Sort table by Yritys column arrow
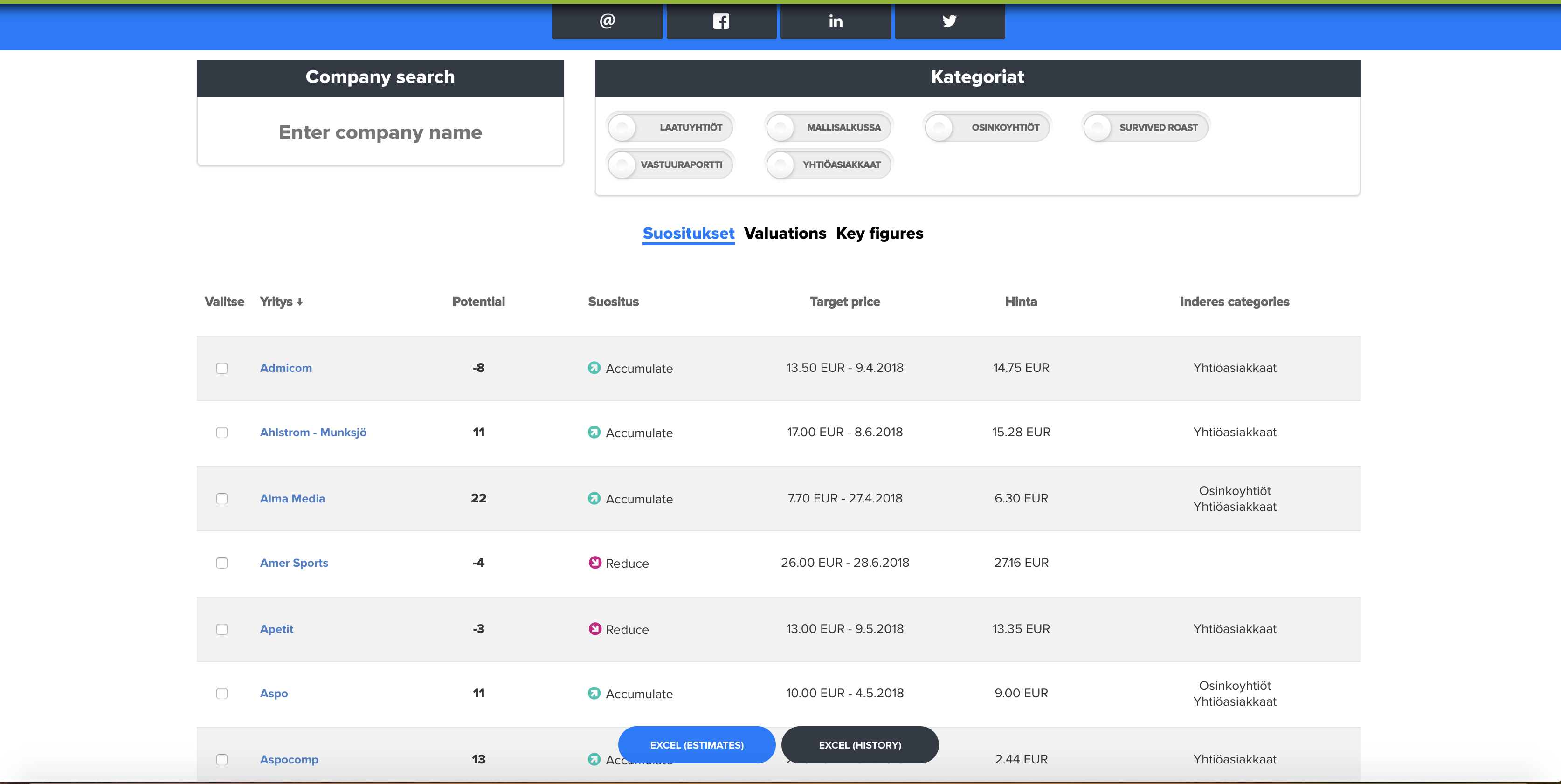Viewport: 1561px width, 784px height. point(299,302)
